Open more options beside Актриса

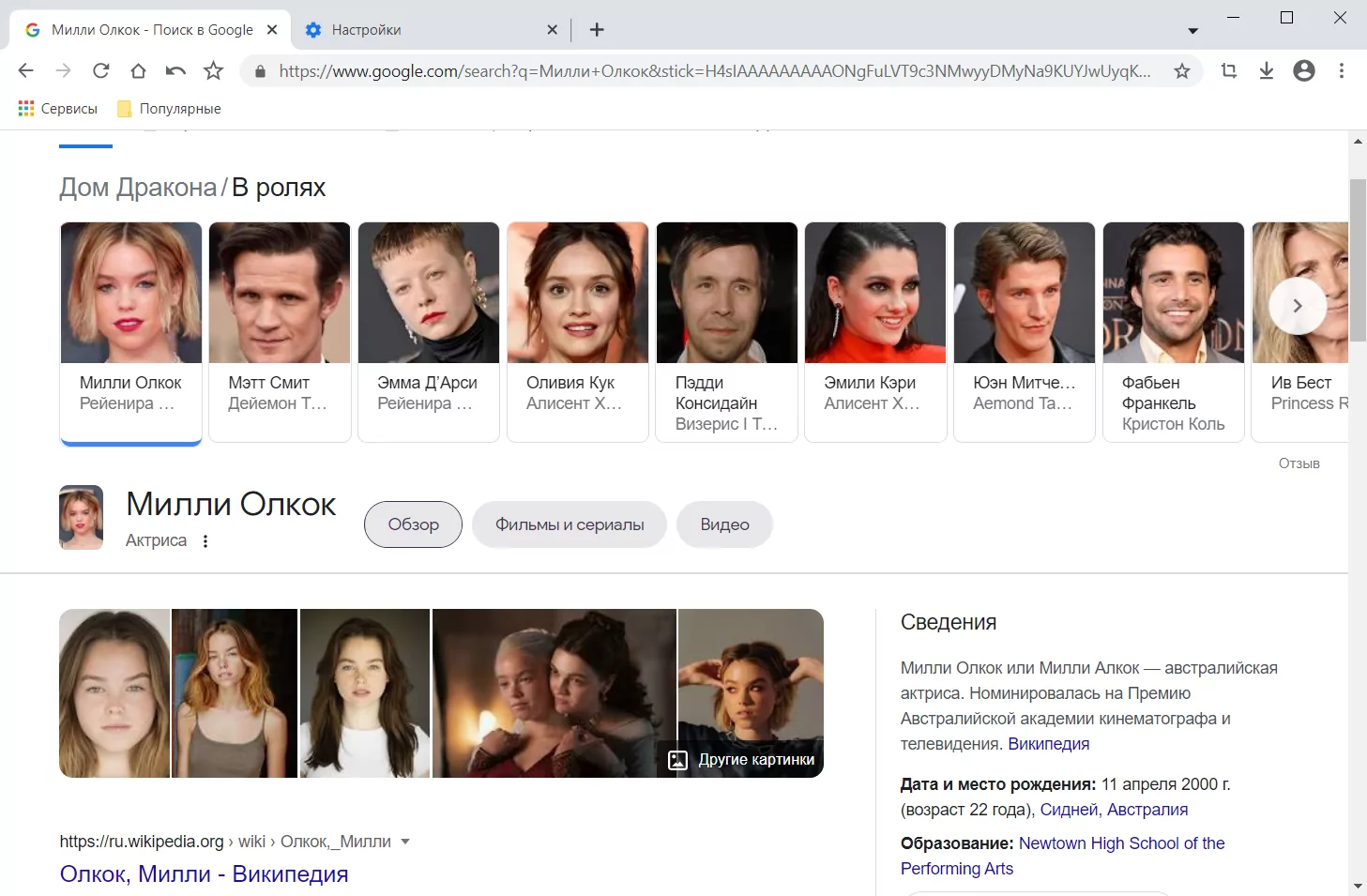(205, 540)
